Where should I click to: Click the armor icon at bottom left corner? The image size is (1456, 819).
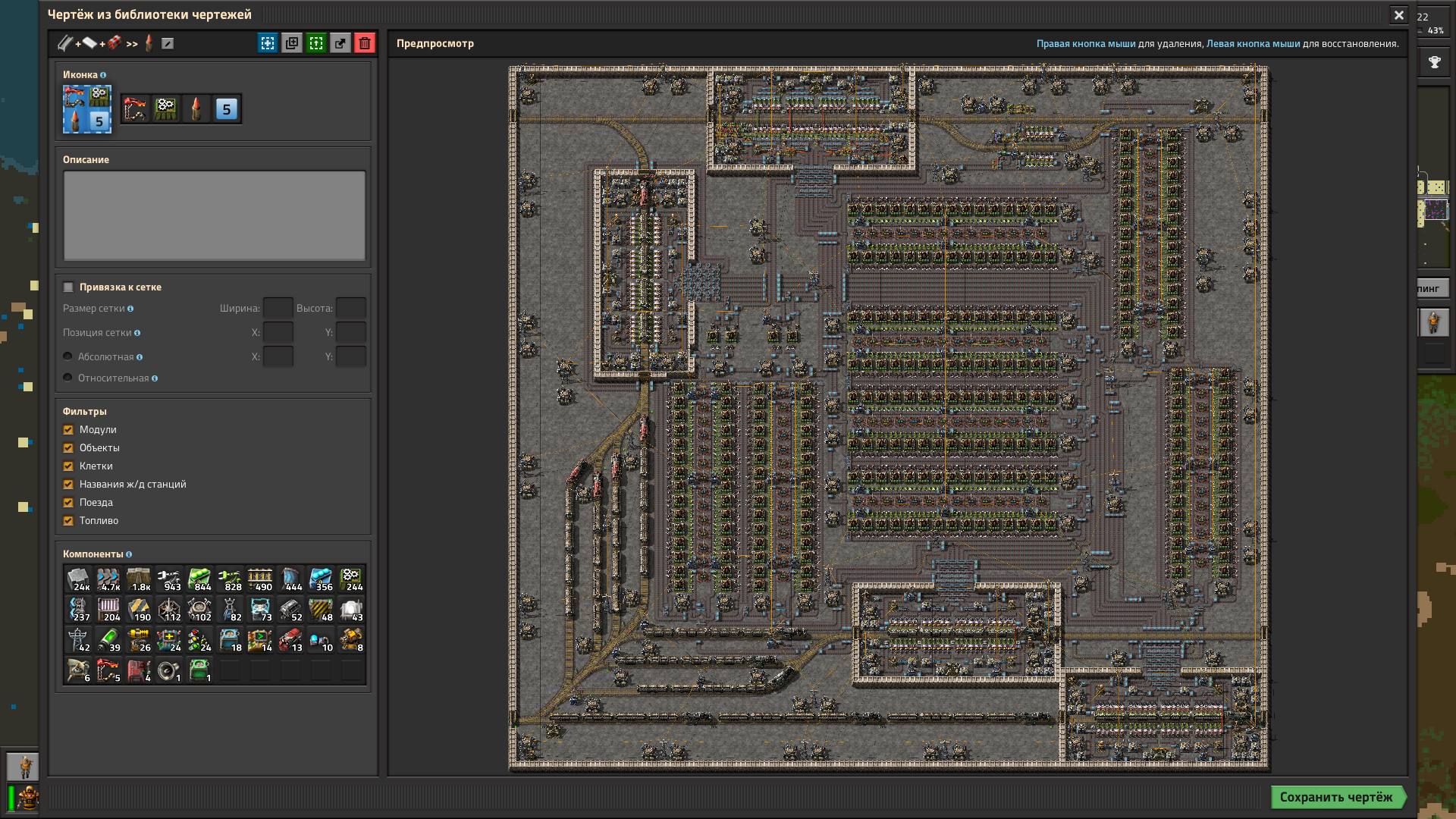pyautogui.click(x=28, y=798)
